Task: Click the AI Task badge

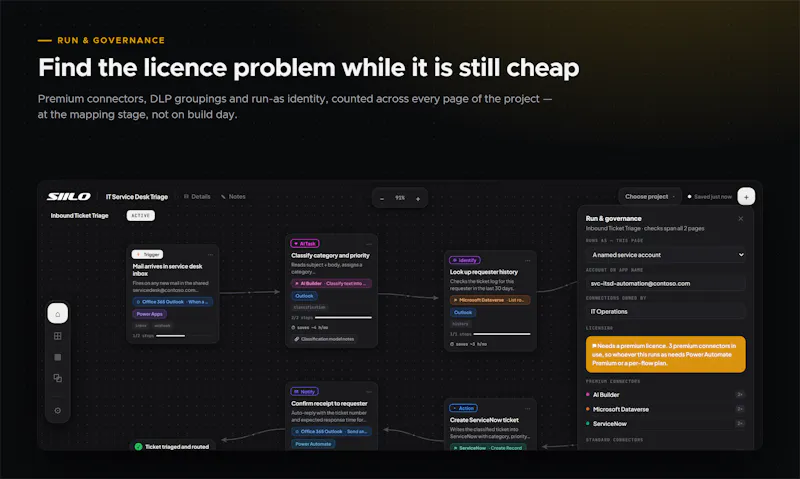Action: point(305,244)
